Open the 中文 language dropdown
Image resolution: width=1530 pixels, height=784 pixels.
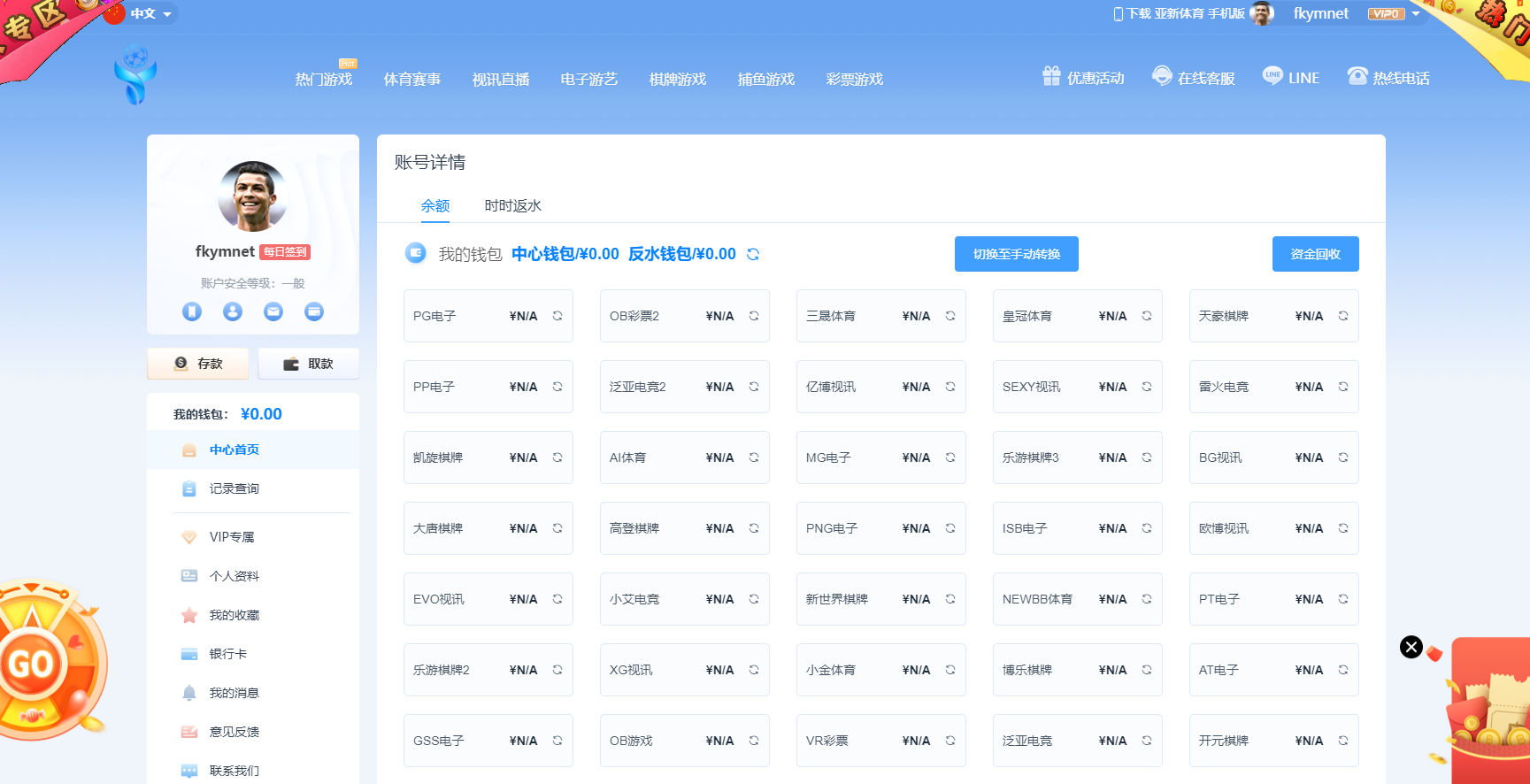coord(143,14)
